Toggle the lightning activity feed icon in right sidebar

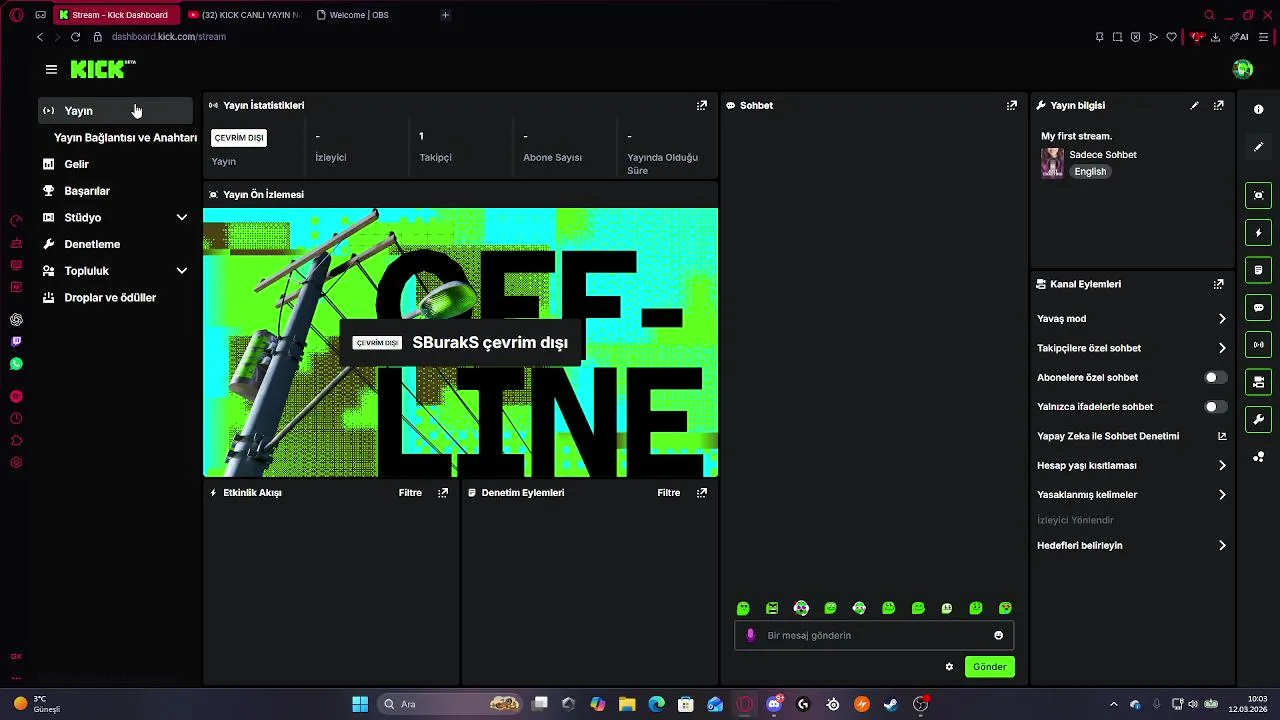(1259, 233)
